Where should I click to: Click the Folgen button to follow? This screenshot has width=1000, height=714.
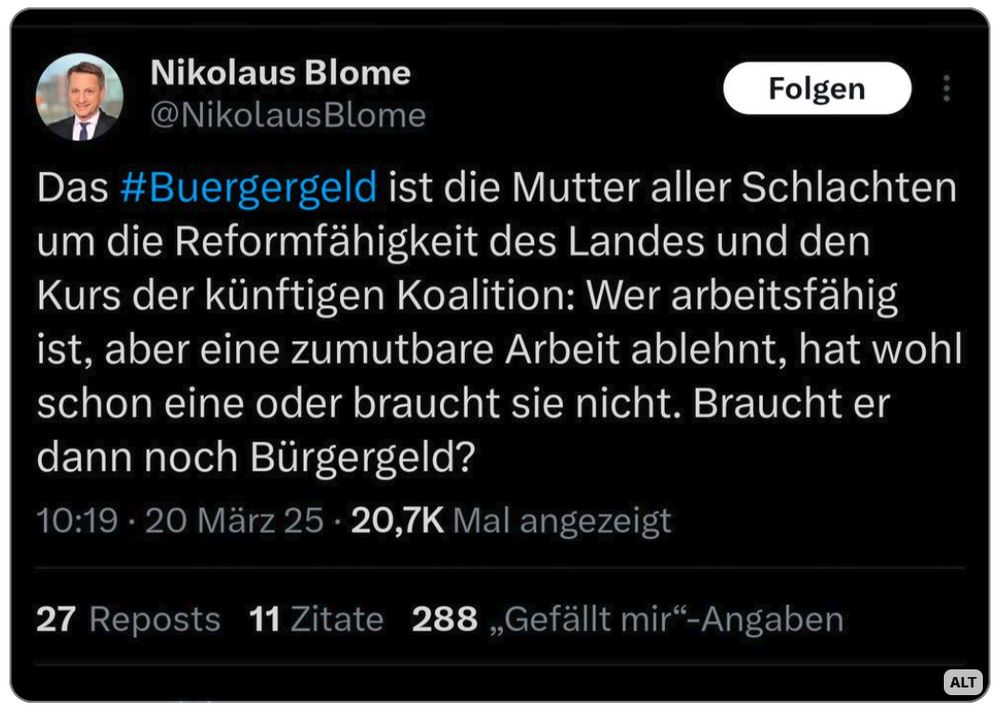(815, 88)
